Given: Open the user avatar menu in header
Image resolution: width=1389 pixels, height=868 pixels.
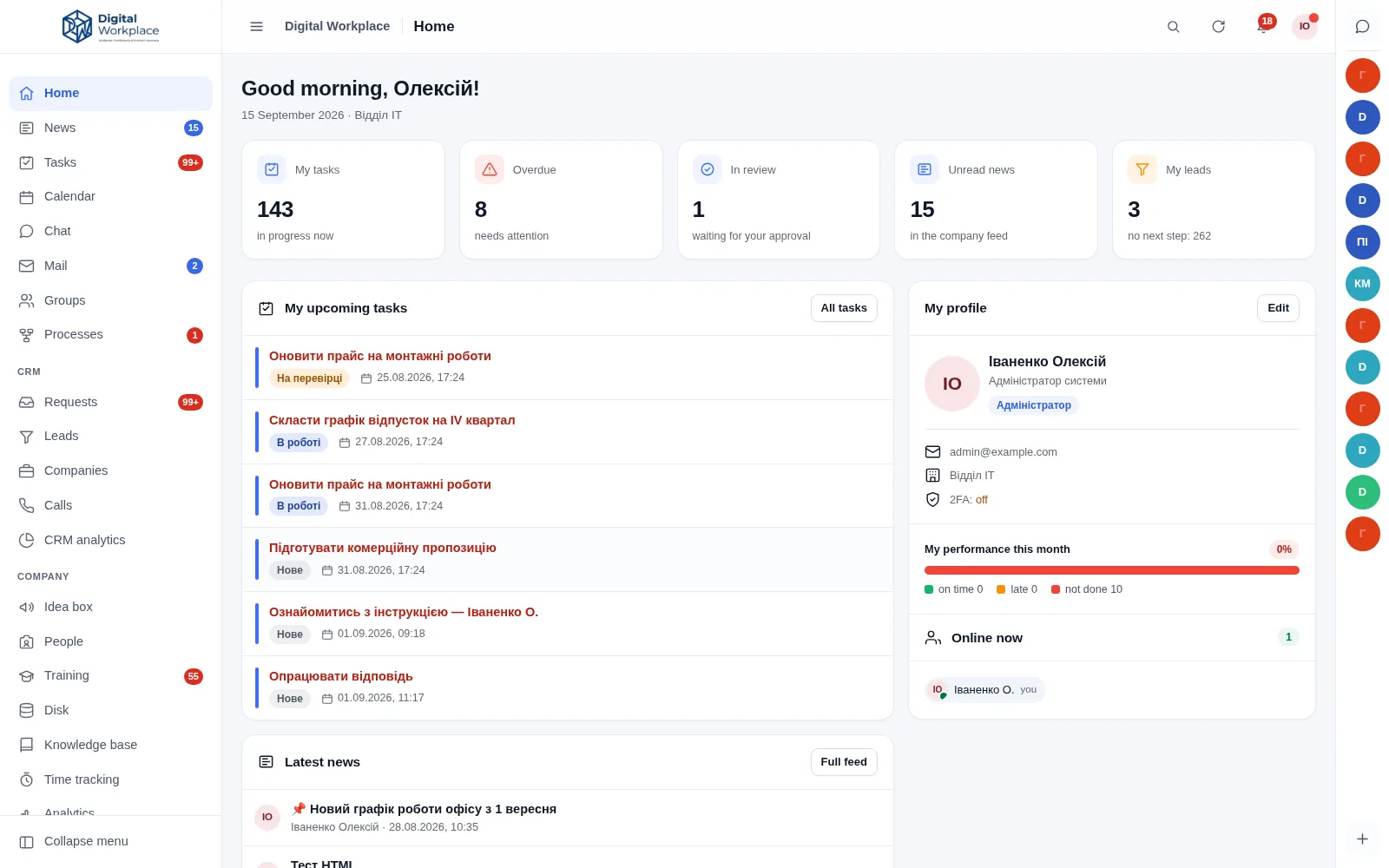Looking at the screenshot, I should 1305,27.
